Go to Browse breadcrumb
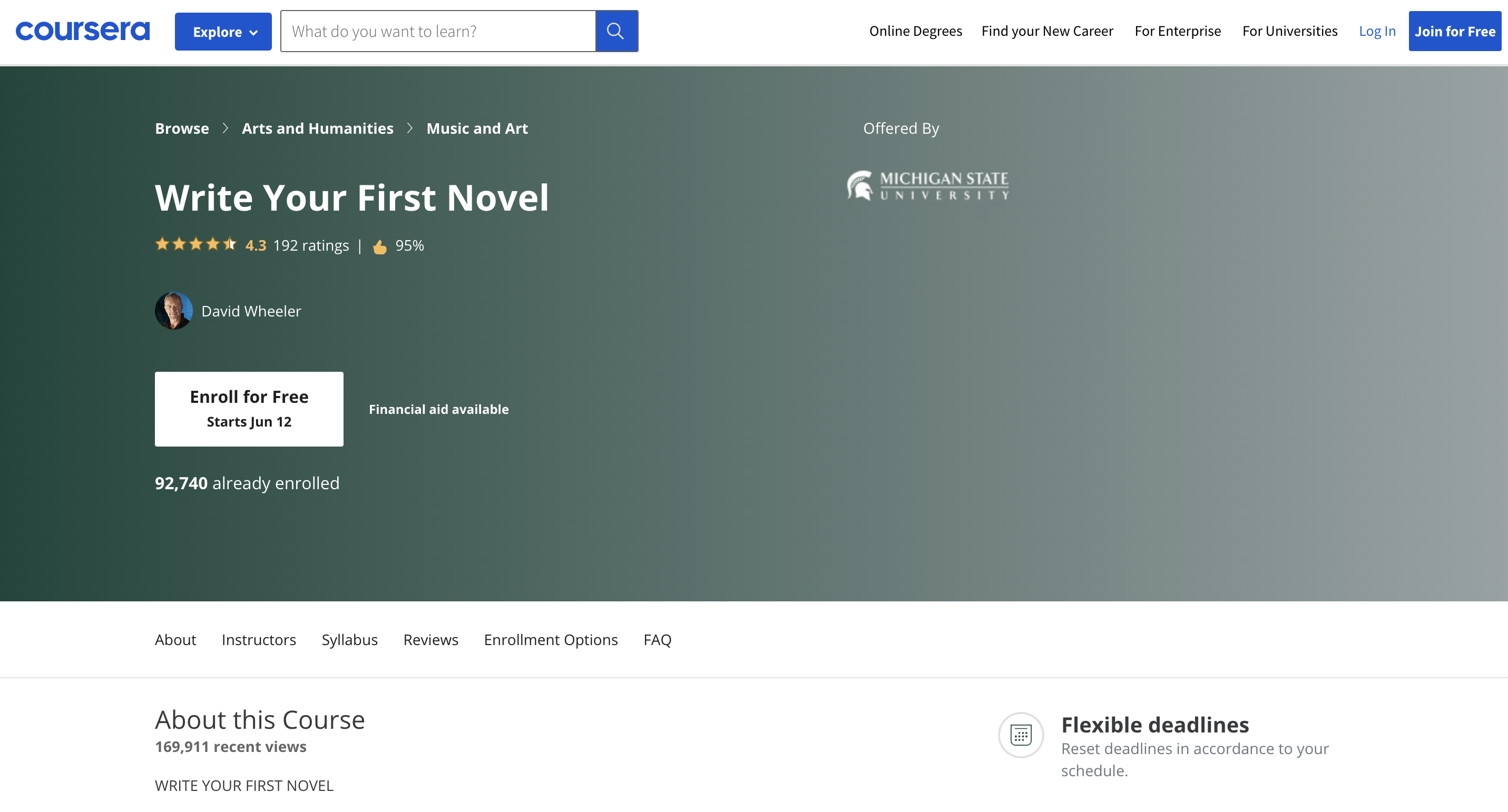Viewport: 1508px width, 812px height. (x=182, y=128)
